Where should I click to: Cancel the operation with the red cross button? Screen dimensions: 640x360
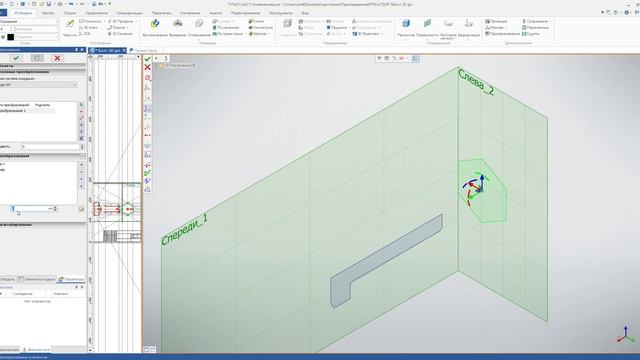[x=57, y=58]
